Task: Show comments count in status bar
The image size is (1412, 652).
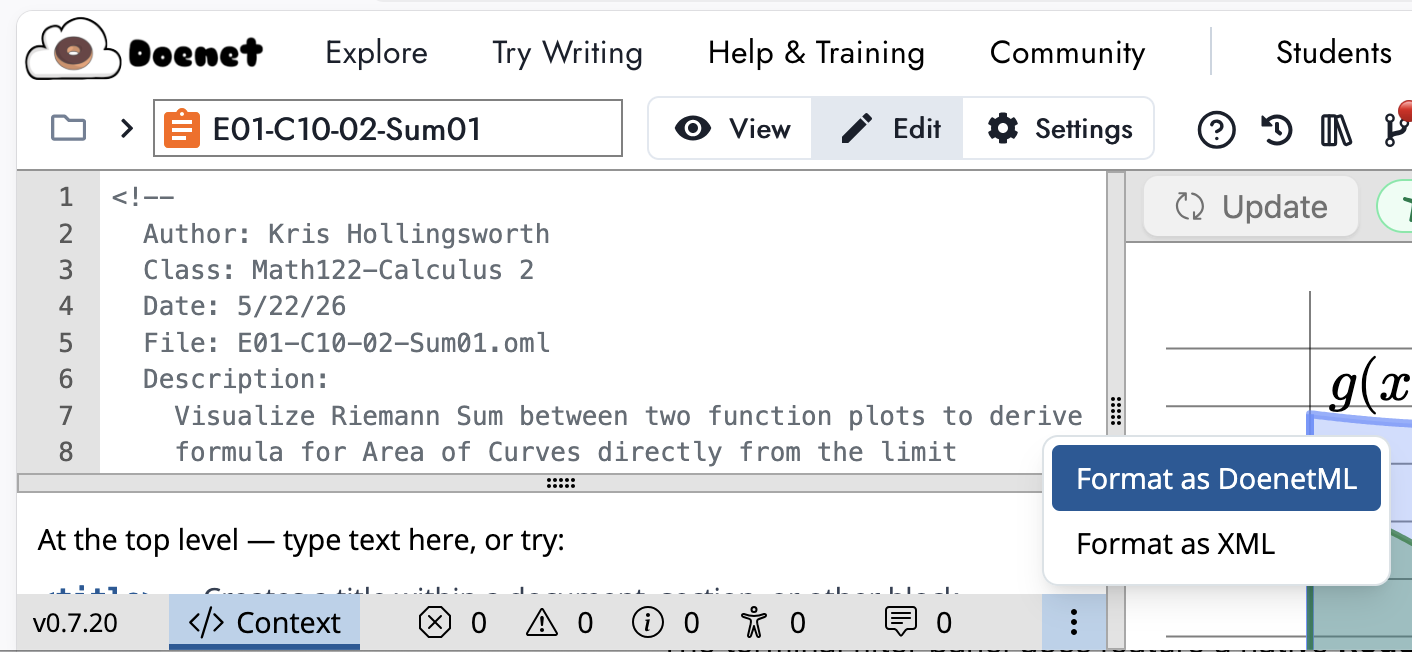Action: coord(918,623)
